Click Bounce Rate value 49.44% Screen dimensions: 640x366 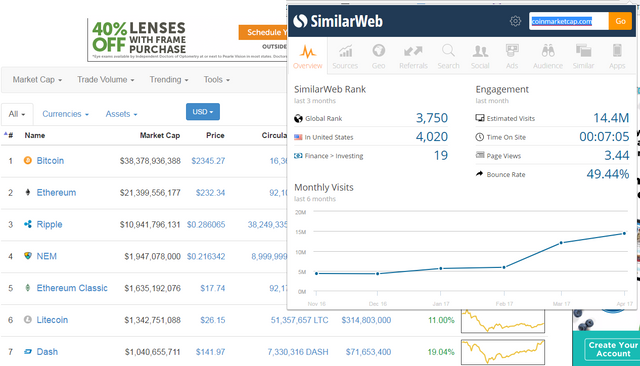(x=608, y=174)
